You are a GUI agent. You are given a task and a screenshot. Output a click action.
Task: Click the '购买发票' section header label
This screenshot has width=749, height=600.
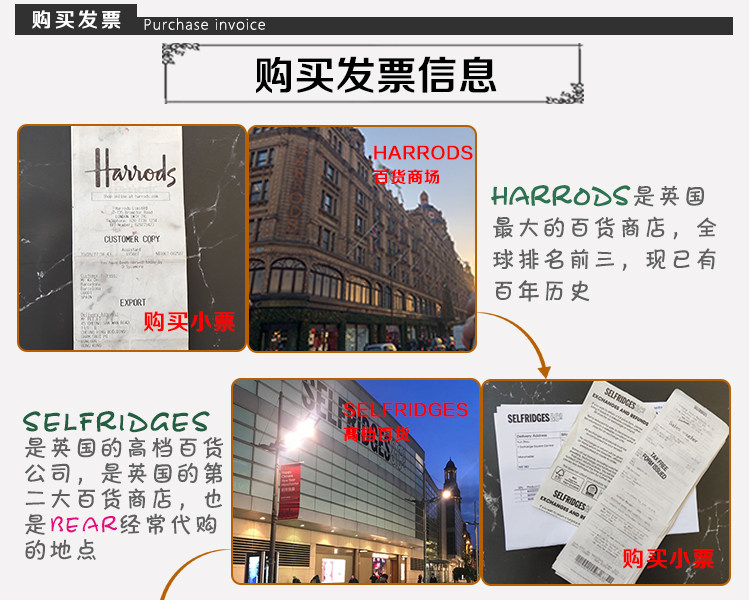(x=76, y=20)
